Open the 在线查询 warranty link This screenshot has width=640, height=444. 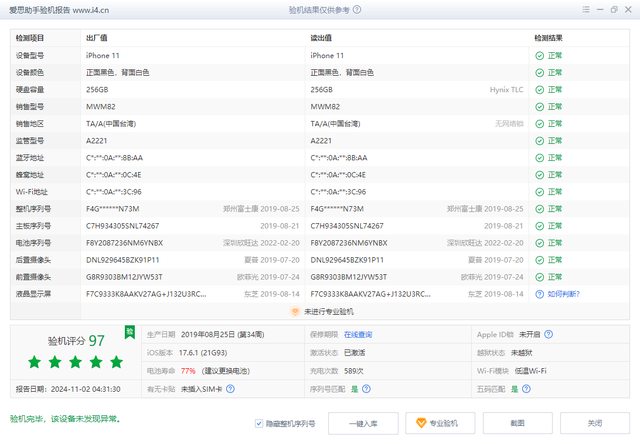357,333
